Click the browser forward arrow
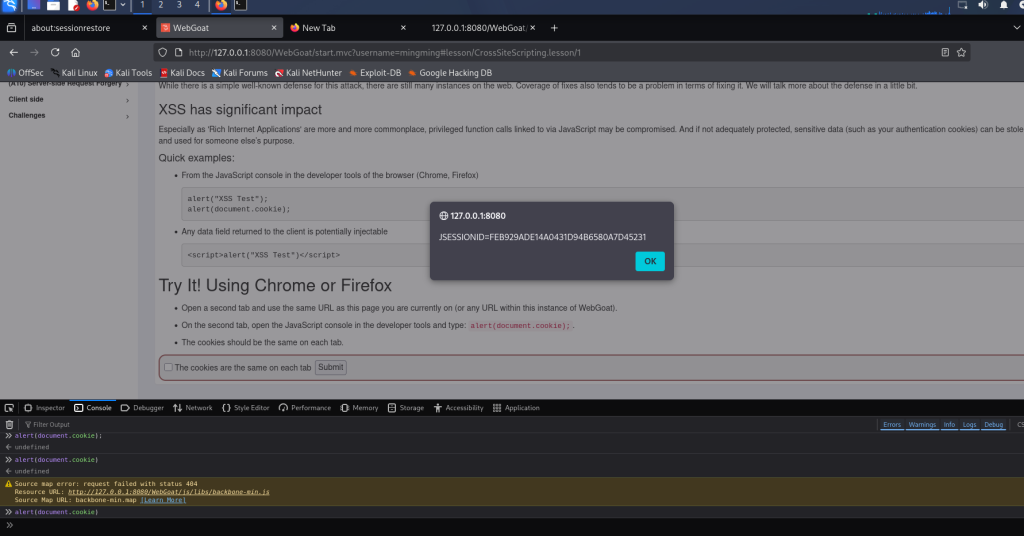Screen dimensions: 1024x536 click(x=34, y=52)
